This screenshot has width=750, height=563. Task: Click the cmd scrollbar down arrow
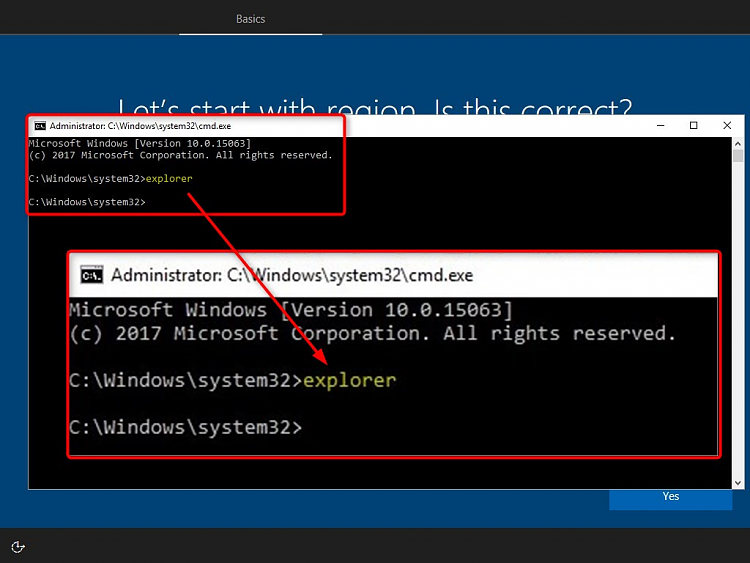738,483
